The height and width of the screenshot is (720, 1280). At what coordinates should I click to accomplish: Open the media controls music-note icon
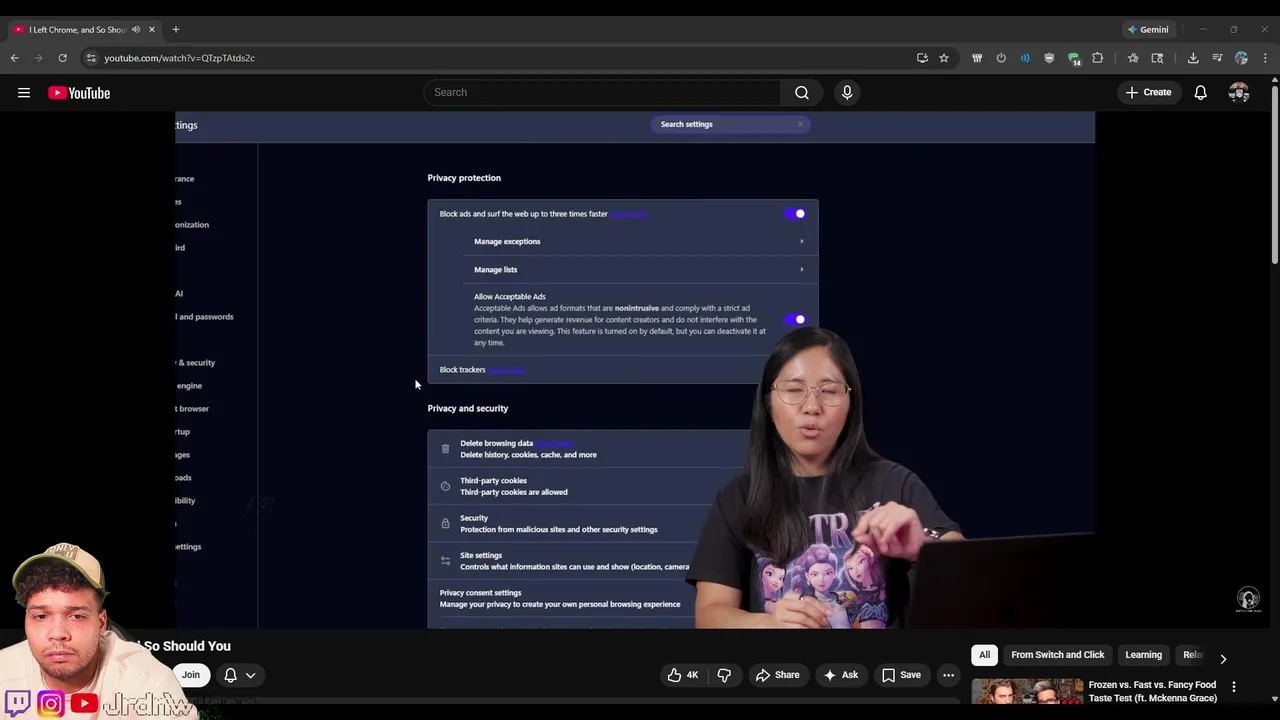pyautogui.click(x=1217, y=58)
